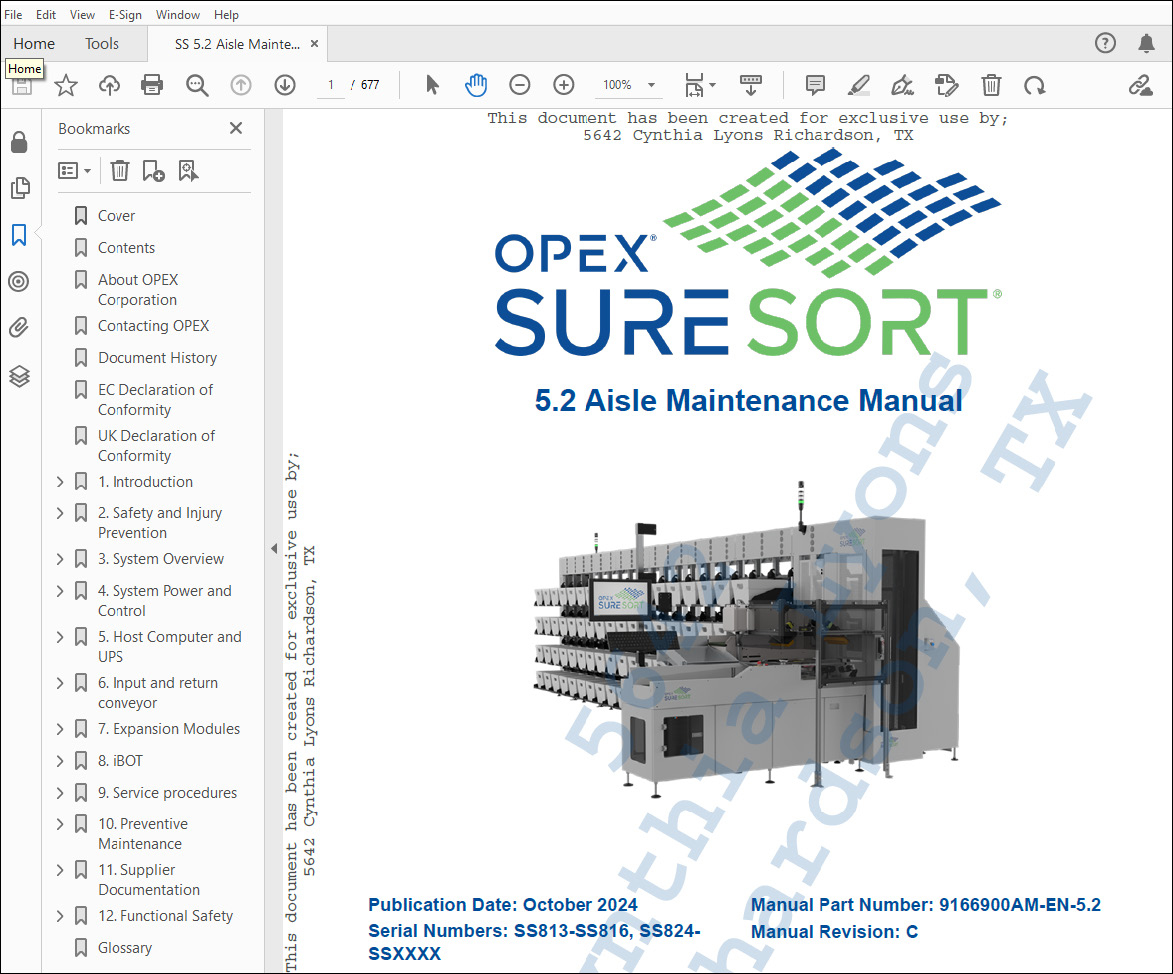Zoom out with minus button
The height and width of the screenshot is (974, 1173).
click(520, 85)
